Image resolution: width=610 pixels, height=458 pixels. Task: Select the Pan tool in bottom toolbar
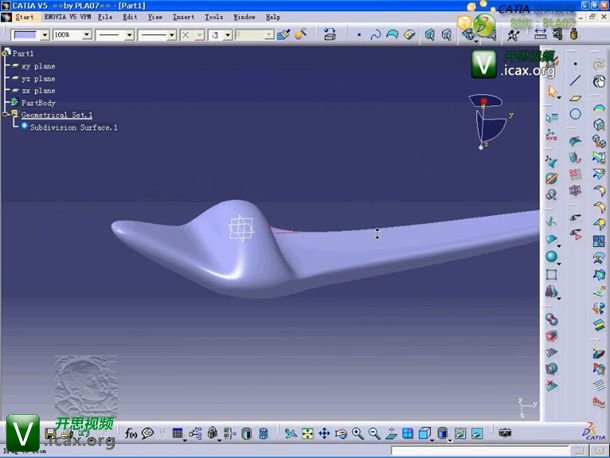[324, 434]
